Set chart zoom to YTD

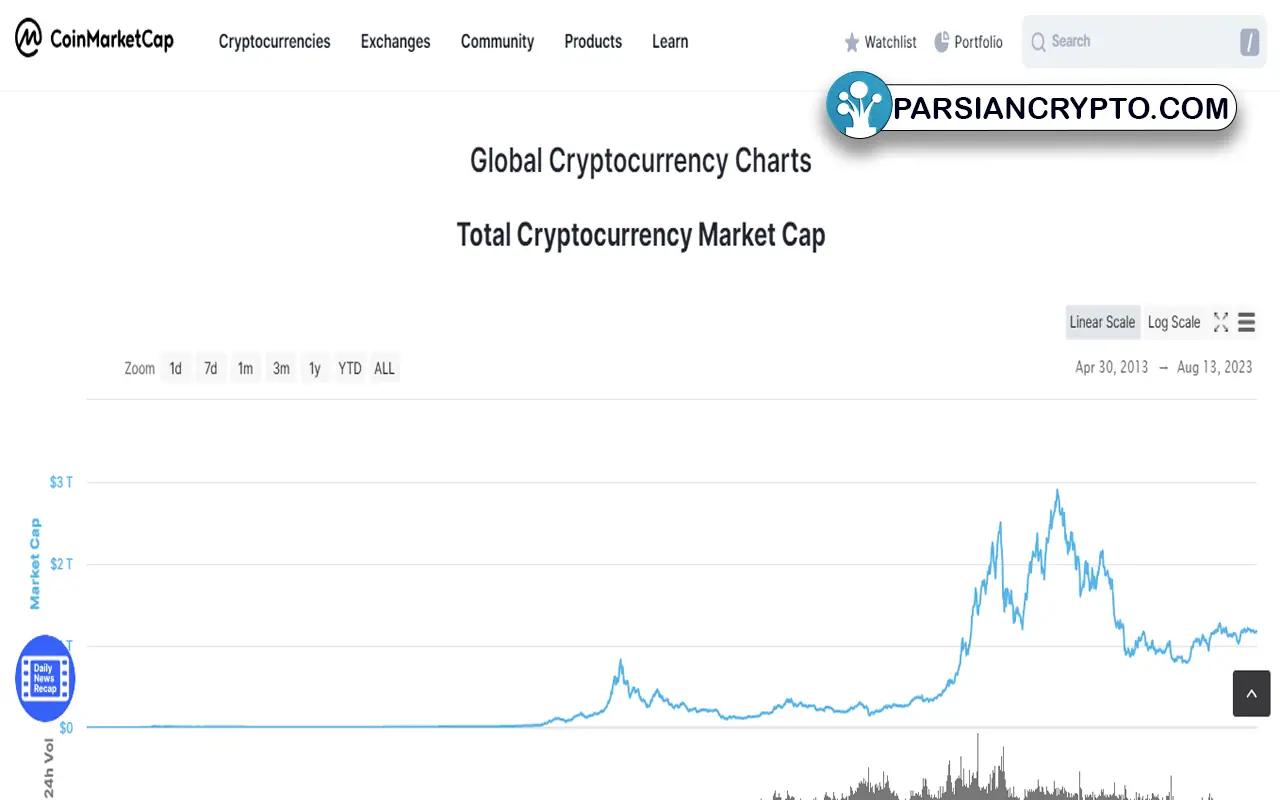coord(349,368)
